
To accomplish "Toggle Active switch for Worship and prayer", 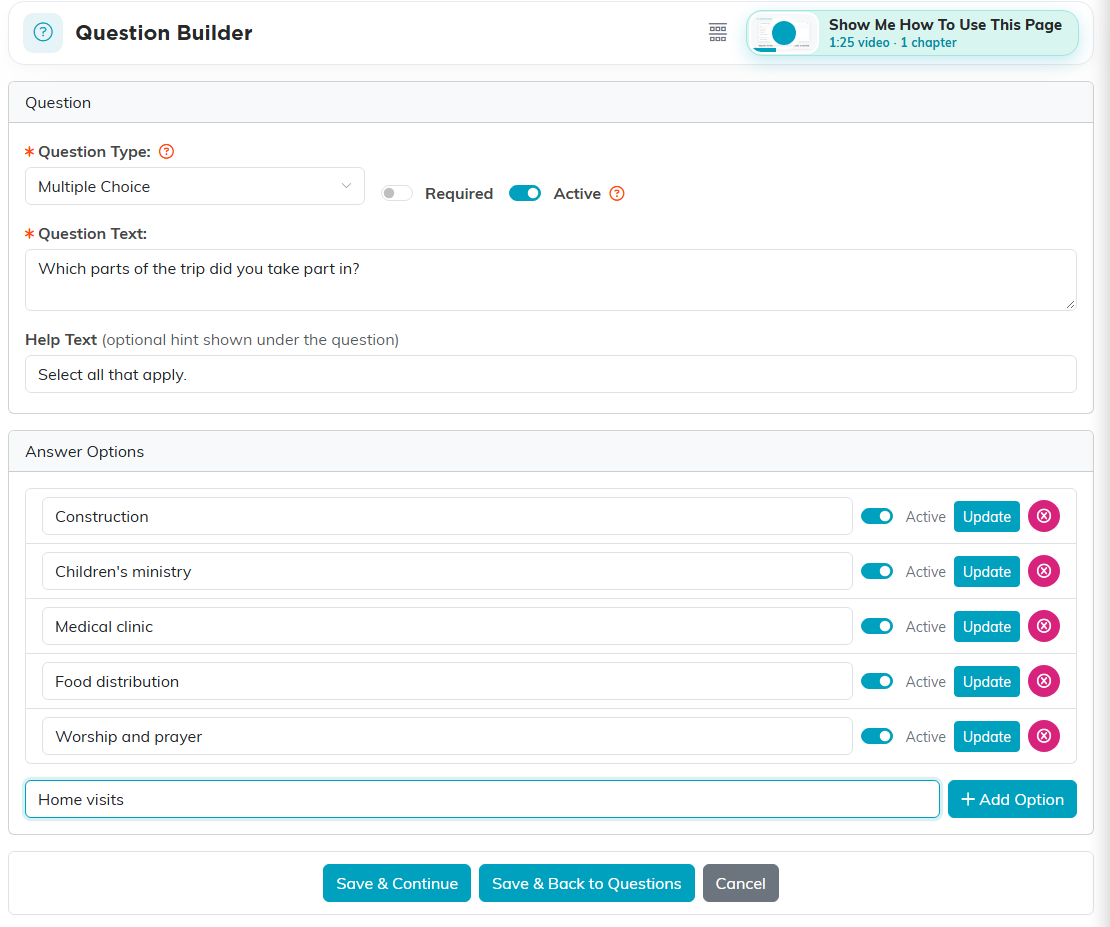I will coord(877,737).
